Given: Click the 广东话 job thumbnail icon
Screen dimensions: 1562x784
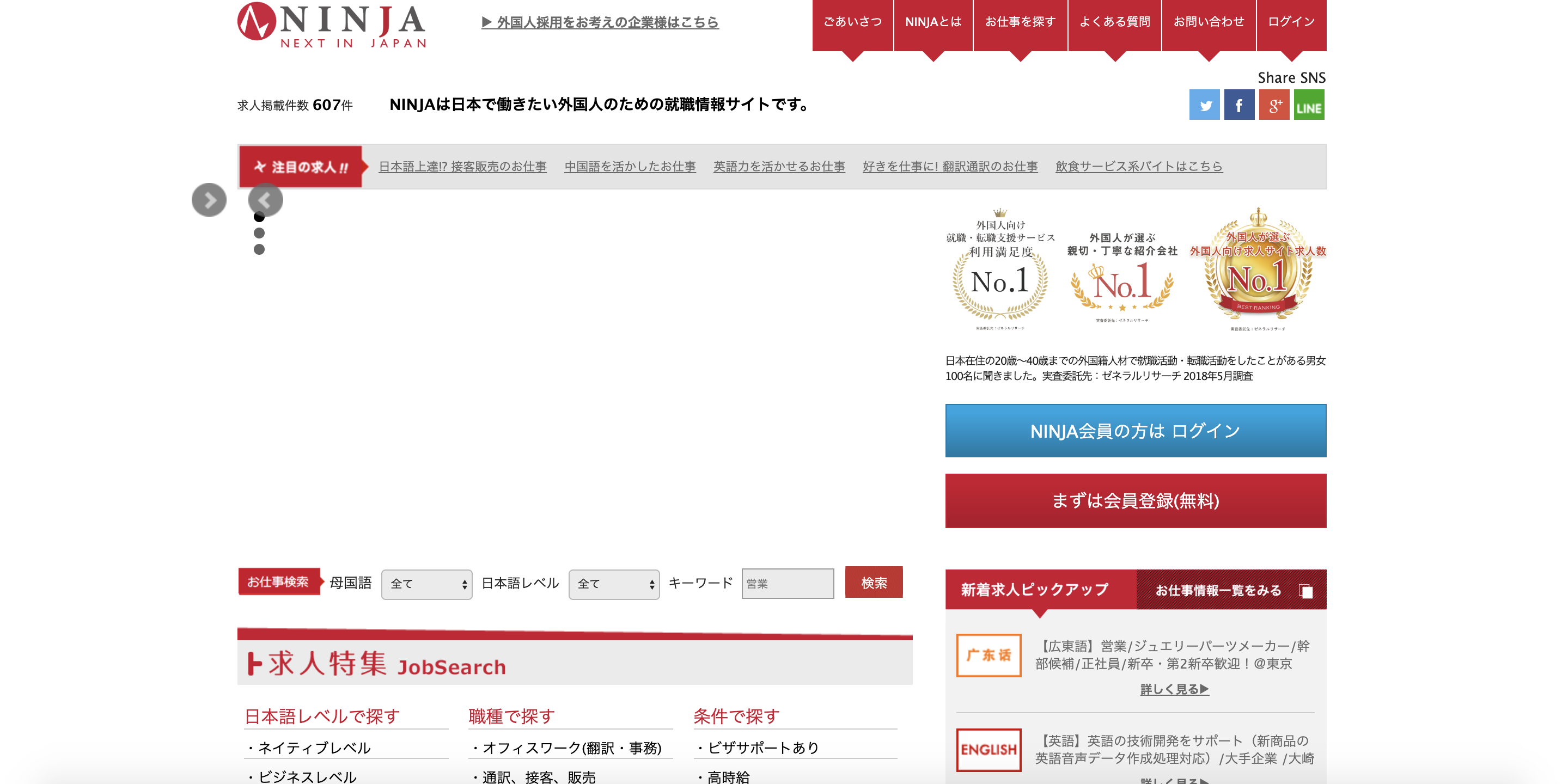Looking at the screenshot, I should pos(989,655).
